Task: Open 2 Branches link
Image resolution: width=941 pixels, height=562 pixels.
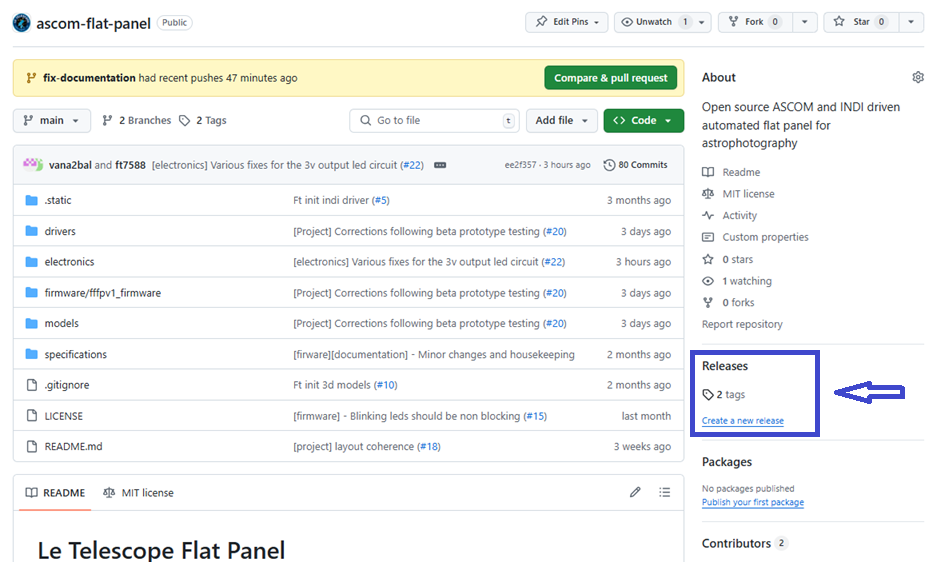Action: [137, 121]
